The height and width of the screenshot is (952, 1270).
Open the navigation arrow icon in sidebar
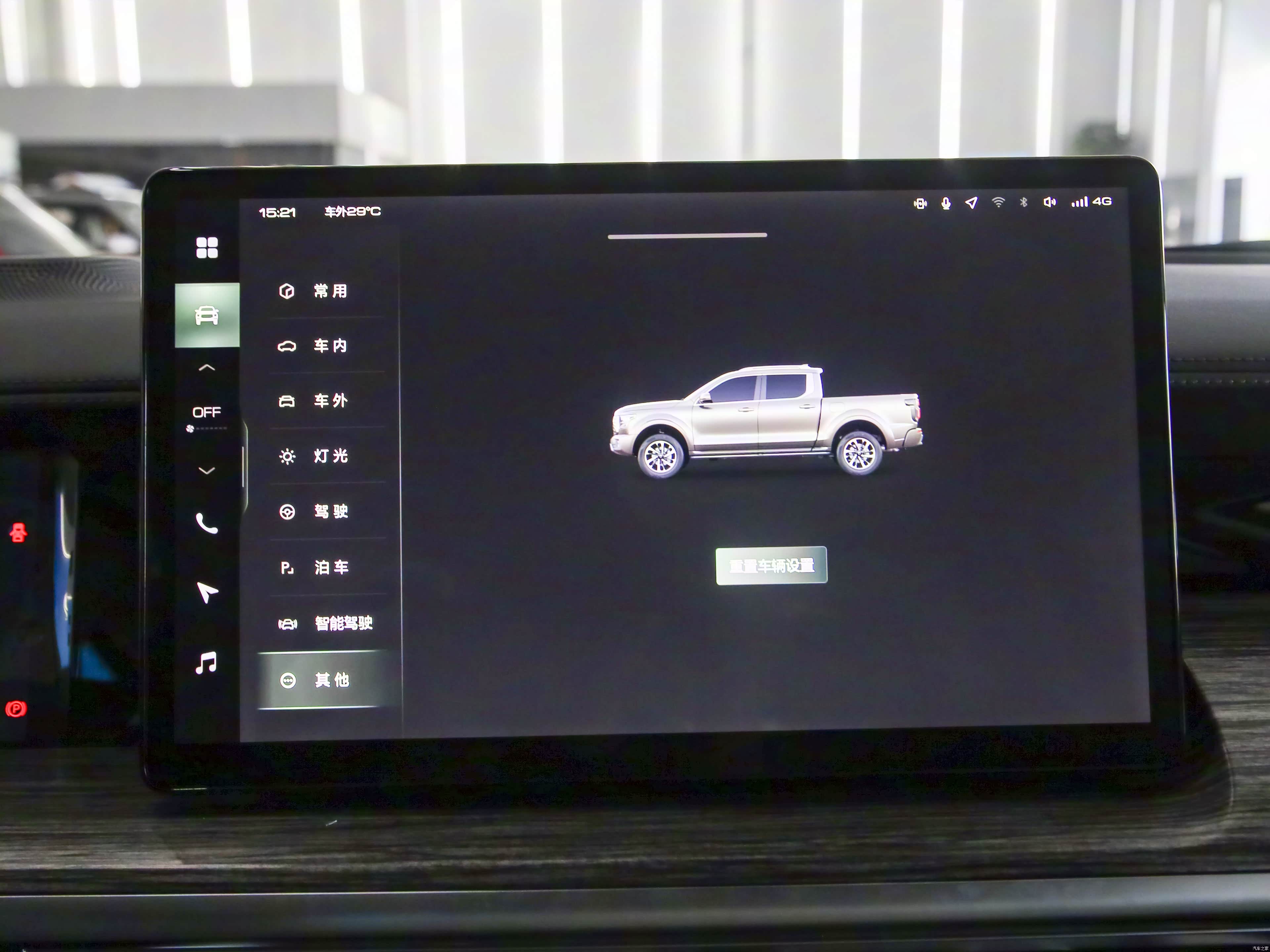pos(207,592)
